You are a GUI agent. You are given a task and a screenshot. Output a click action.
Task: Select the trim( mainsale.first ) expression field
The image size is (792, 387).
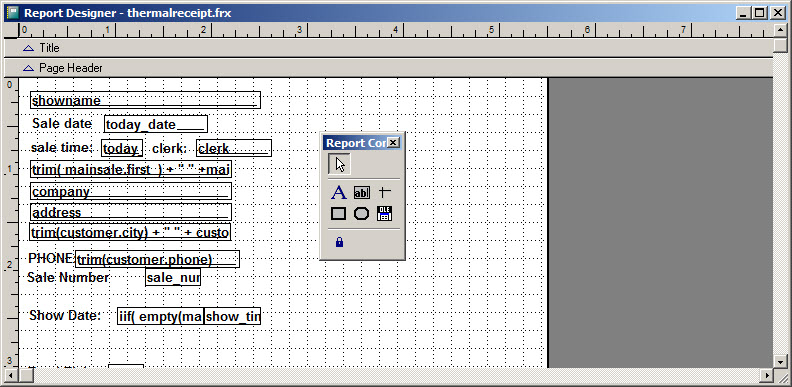[131, 169]
